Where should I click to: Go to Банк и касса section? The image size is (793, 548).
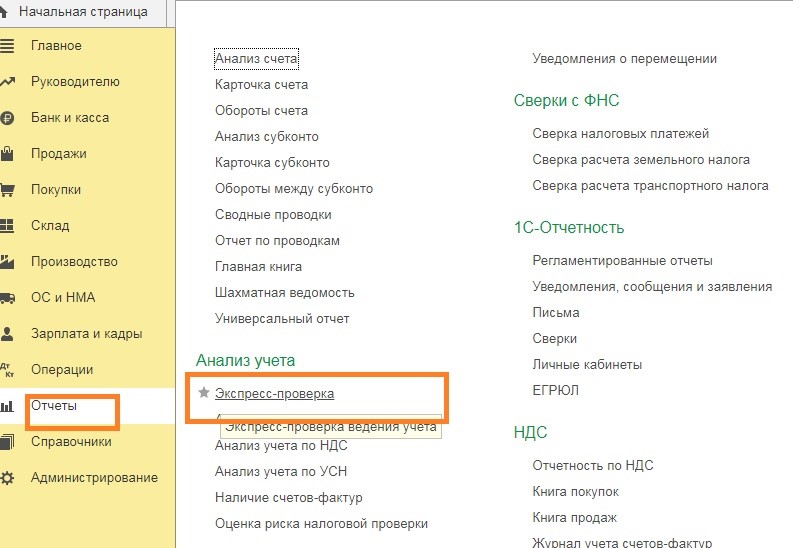(x=70, y=118)
